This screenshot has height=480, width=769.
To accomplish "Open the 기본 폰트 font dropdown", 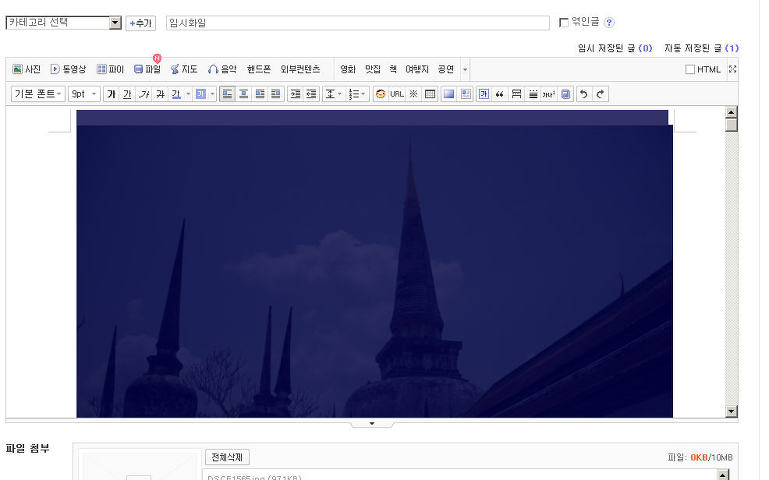I will tap(38, 94).
